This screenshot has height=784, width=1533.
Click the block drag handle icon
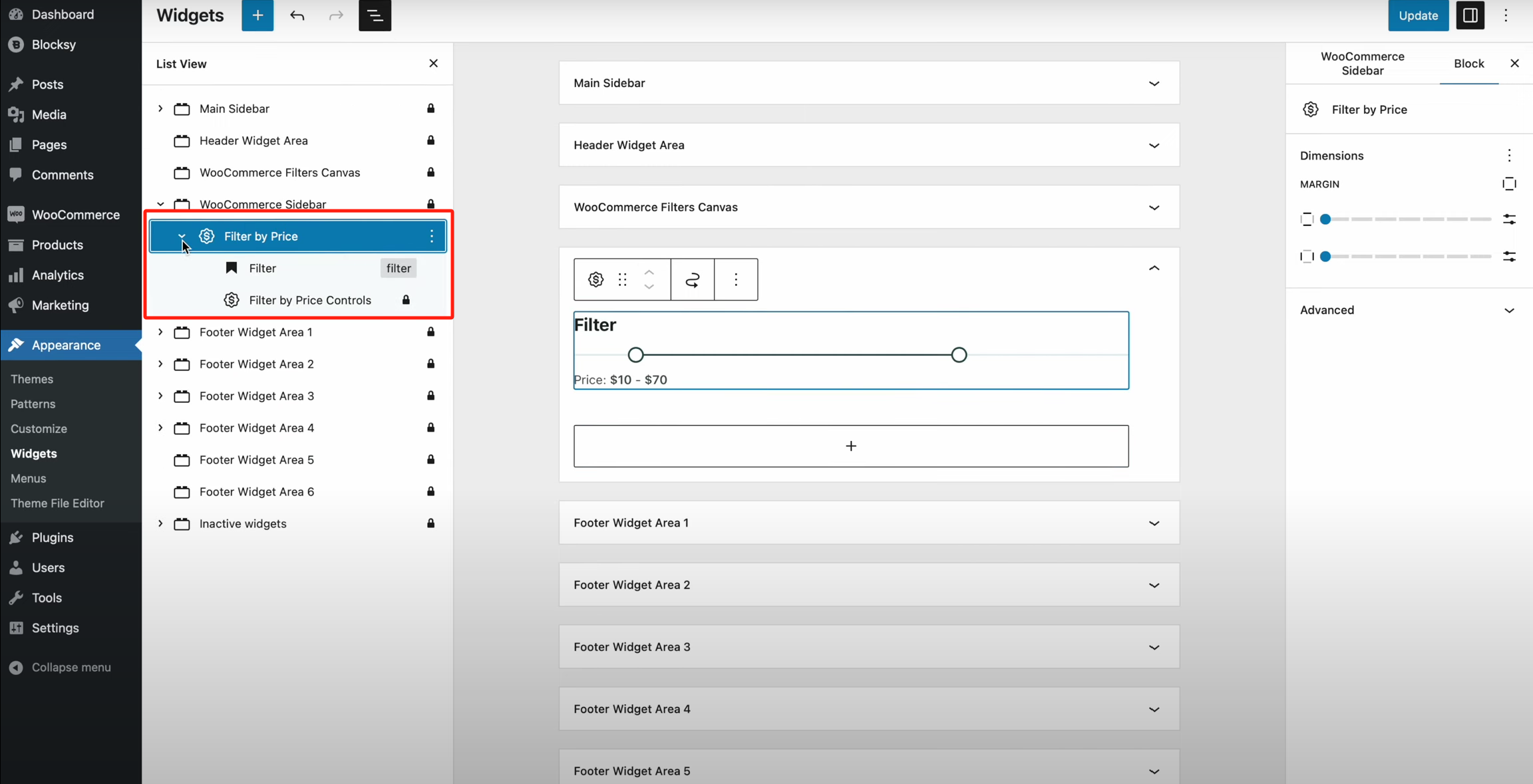point(622,279)
